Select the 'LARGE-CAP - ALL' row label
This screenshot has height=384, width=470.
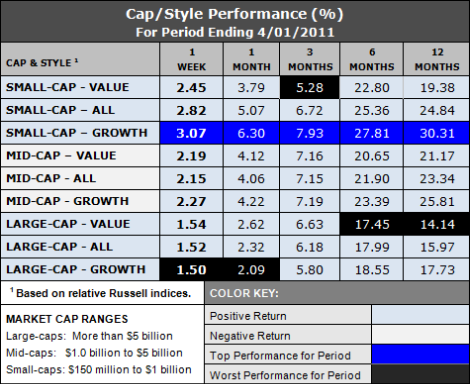(59, 246)
